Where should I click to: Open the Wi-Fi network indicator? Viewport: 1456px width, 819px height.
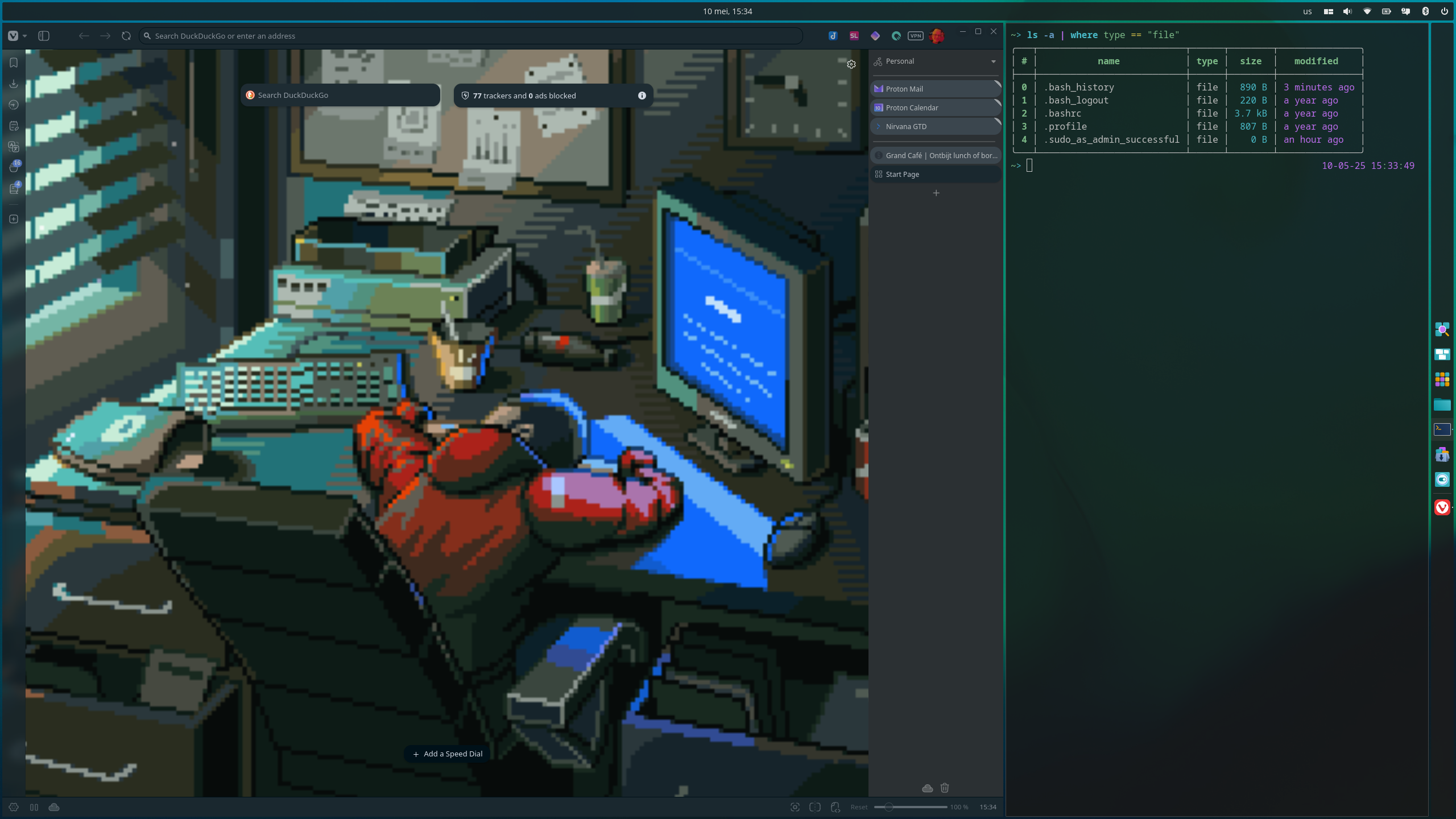coord(1367,11)
